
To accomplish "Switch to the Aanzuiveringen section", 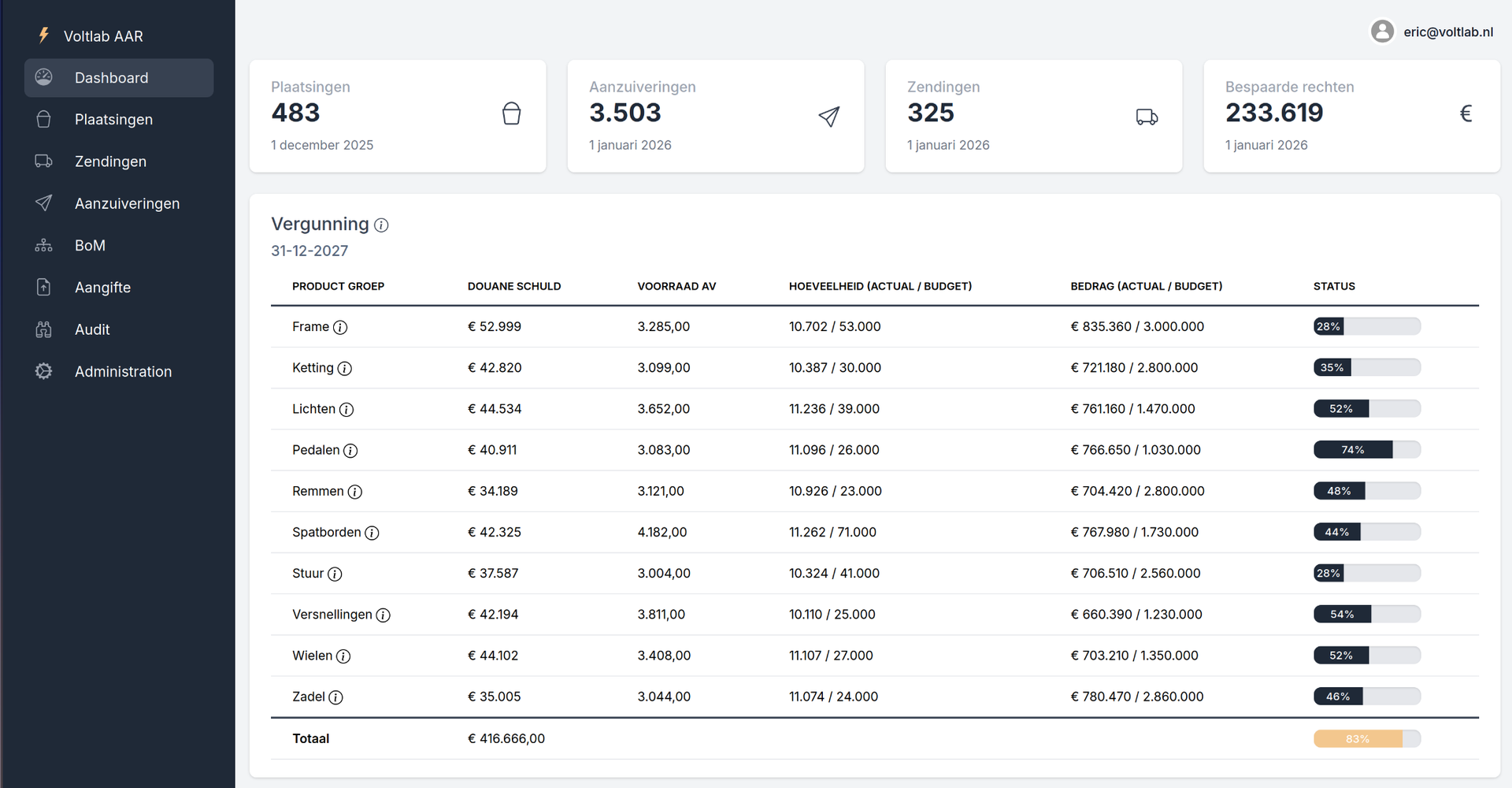I will click(x=127, y=203).
